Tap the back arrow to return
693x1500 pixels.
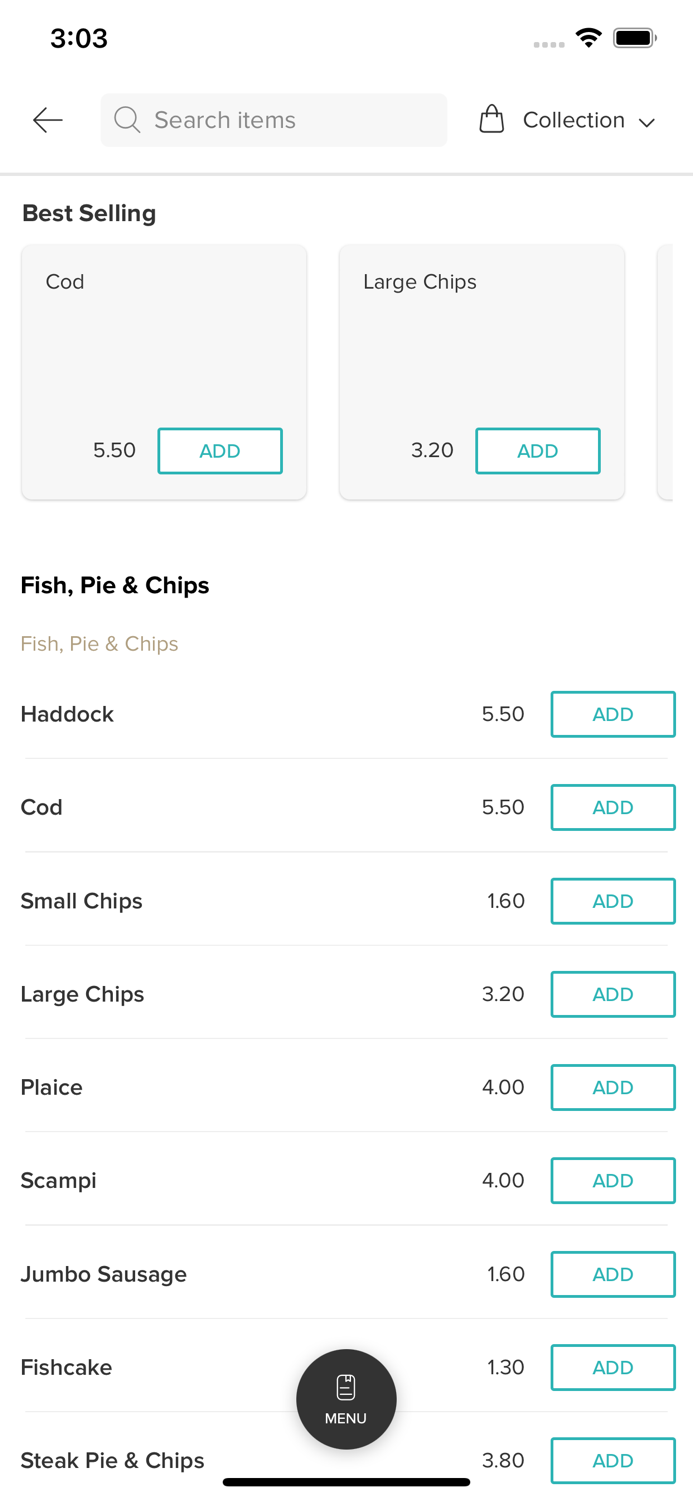click(46, 119)
